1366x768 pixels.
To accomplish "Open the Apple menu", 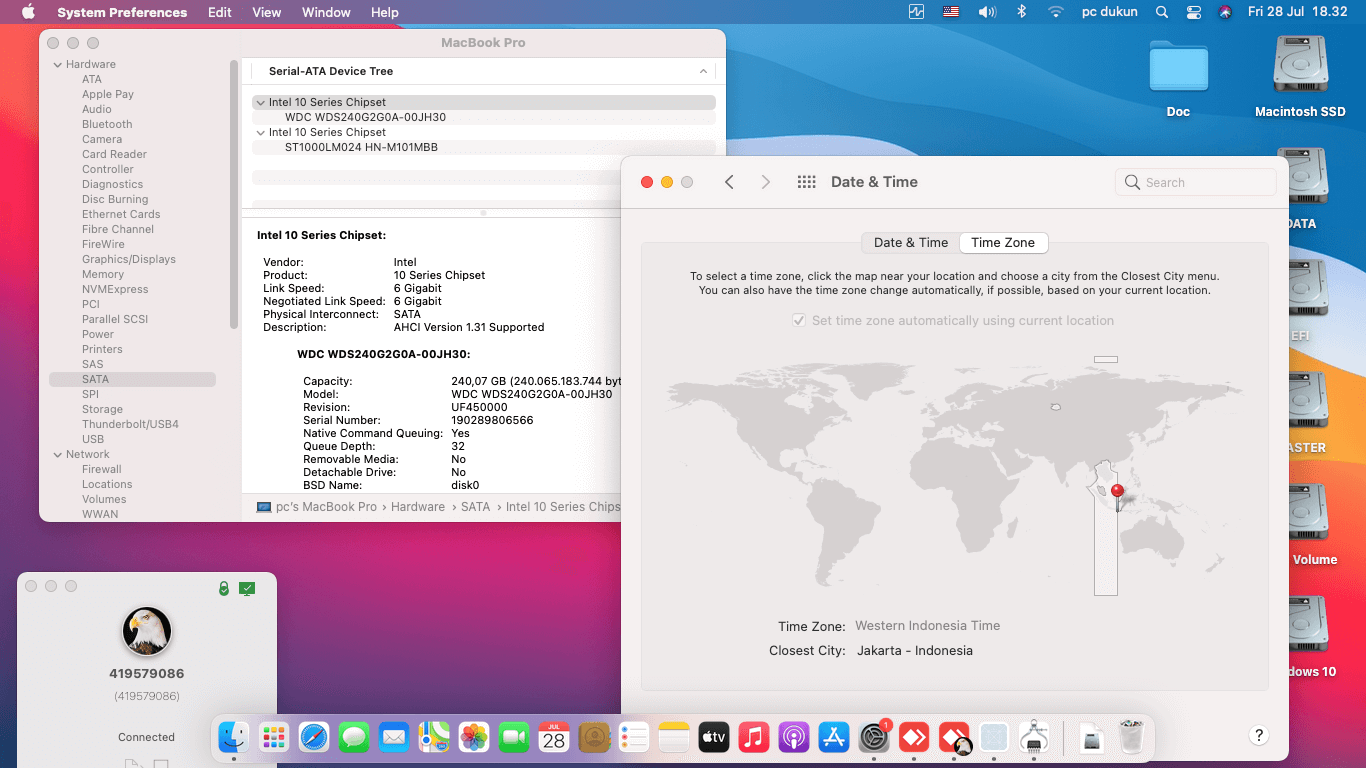I will click(x=28, y=12).
